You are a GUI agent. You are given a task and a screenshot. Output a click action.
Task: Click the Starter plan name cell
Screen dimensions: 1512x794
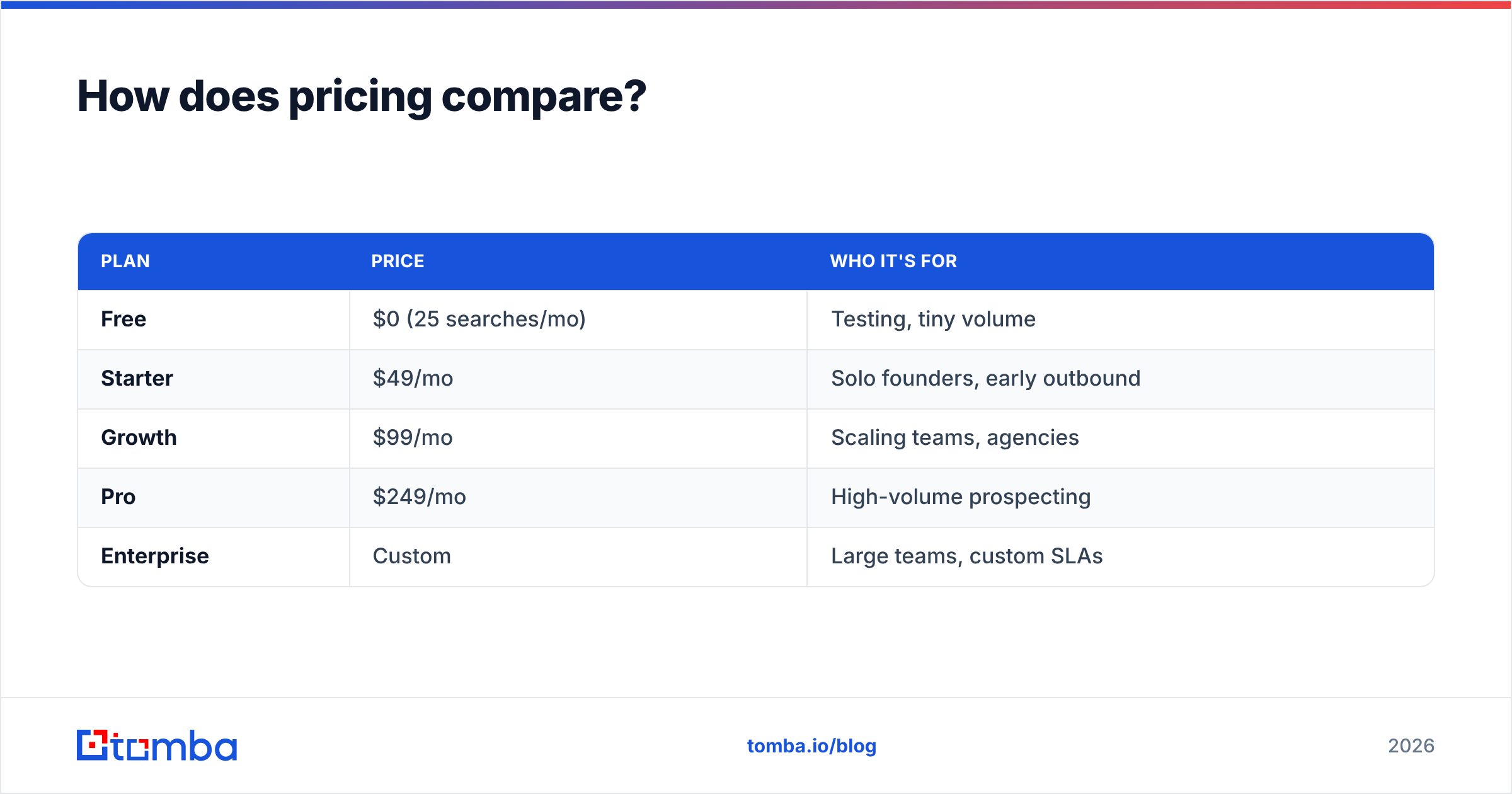tap(214, 379)
